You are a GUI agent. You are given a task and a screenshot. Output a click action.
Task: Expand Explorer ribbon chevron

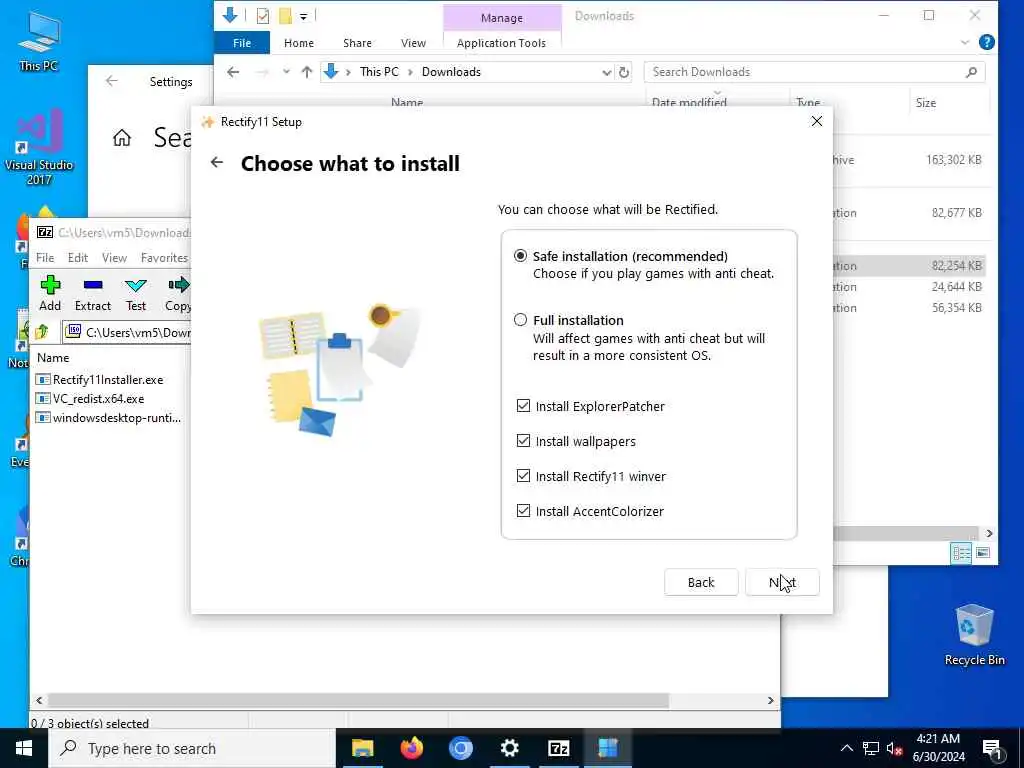pos(965,42)
